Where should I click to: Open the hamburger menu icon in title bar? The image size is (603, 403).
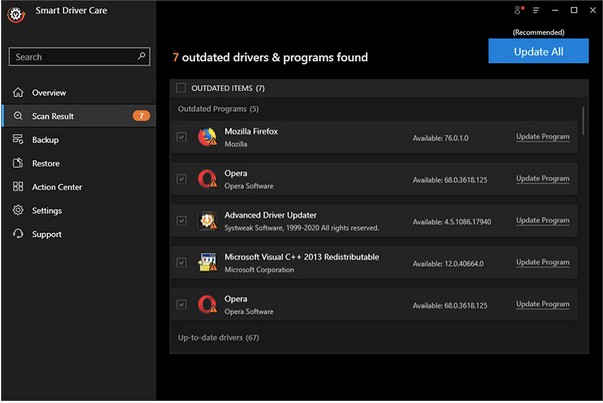click(536, 10)
